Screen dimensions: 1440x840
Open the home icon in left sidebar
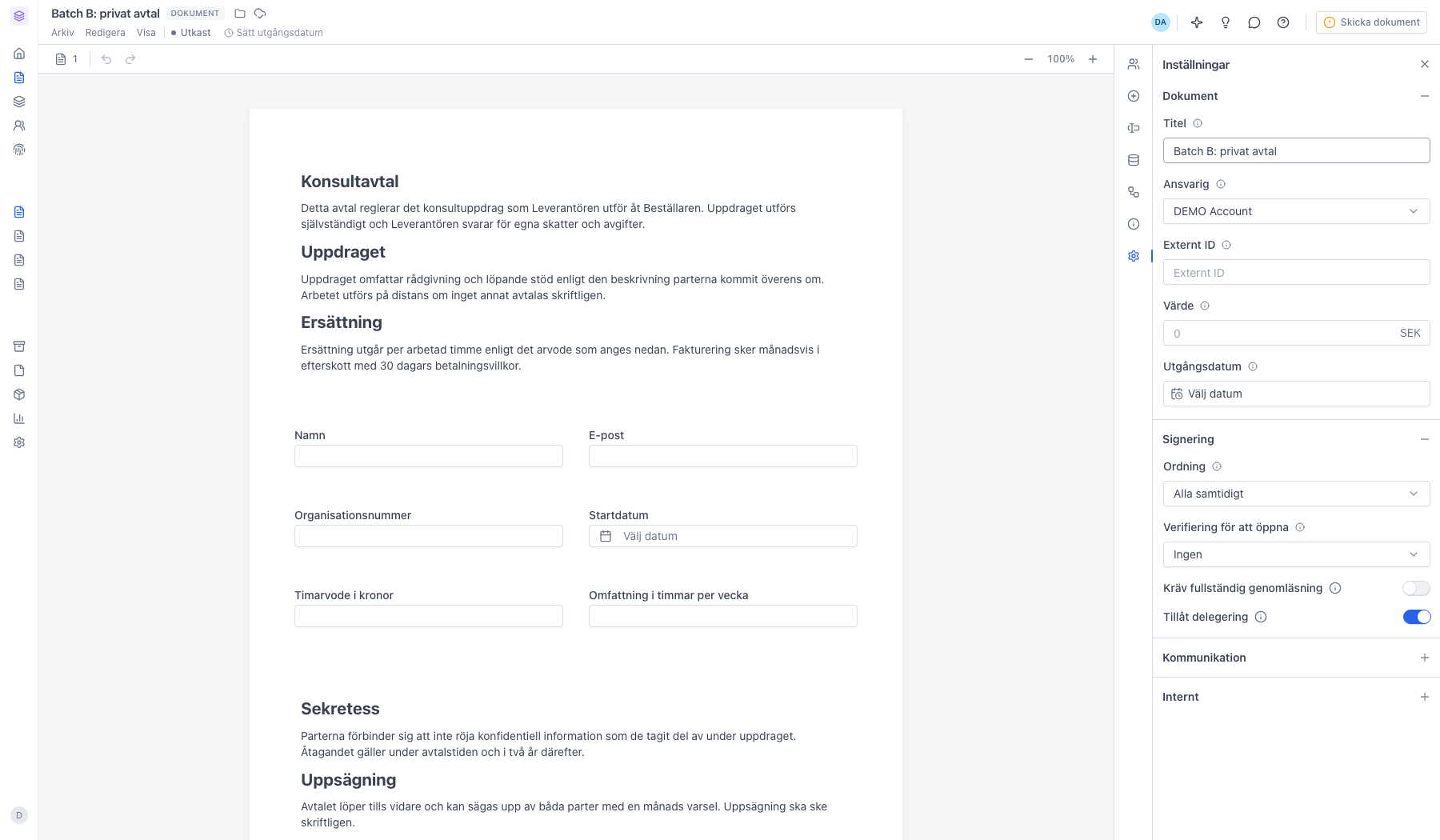[x=19, y=54]
